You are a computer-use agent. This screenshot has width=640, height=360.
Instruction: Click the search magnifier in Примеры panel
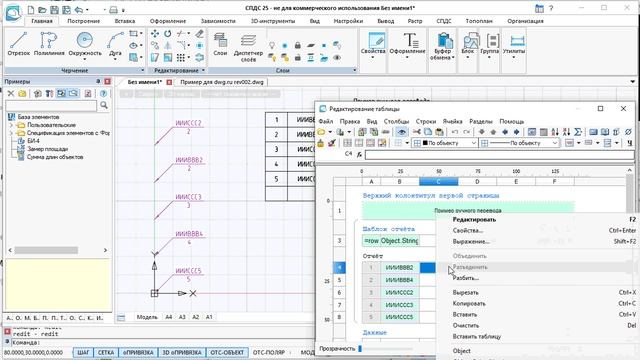coord(104,105)
